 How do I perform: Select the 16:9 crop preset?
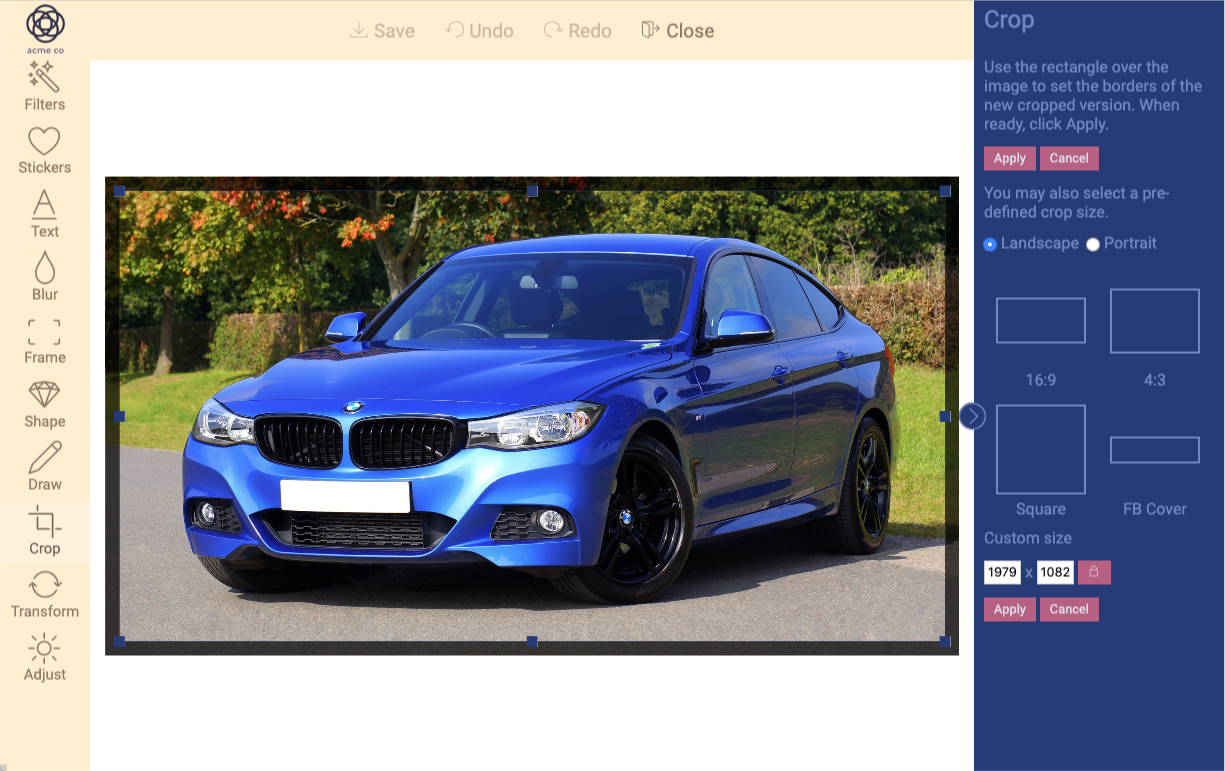click(x=1040, y=320)
